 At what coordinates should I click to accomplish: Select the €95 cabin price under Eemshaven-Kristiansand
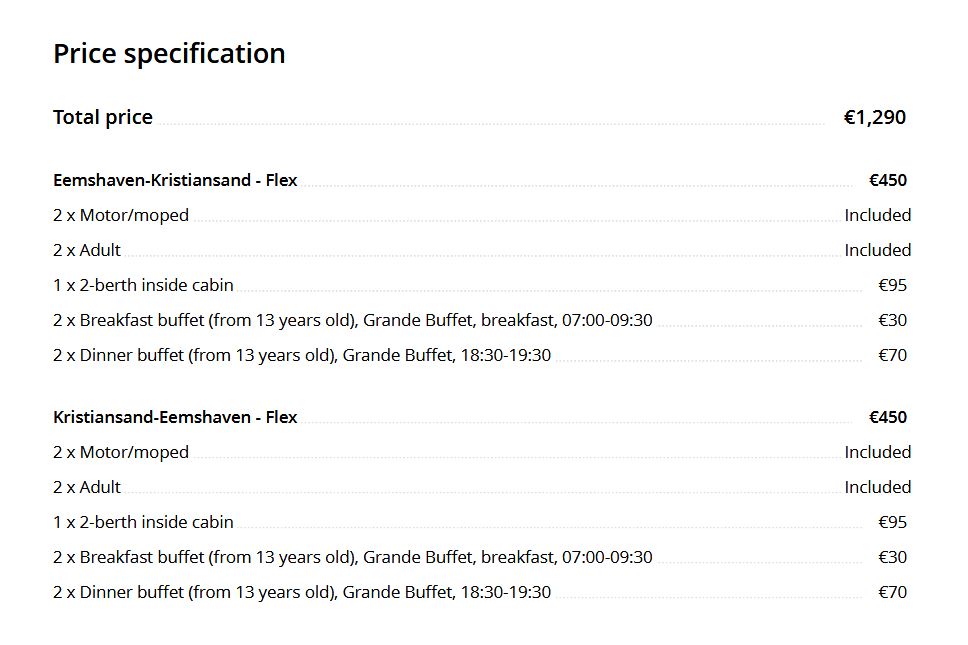click(x=892, y=286)
